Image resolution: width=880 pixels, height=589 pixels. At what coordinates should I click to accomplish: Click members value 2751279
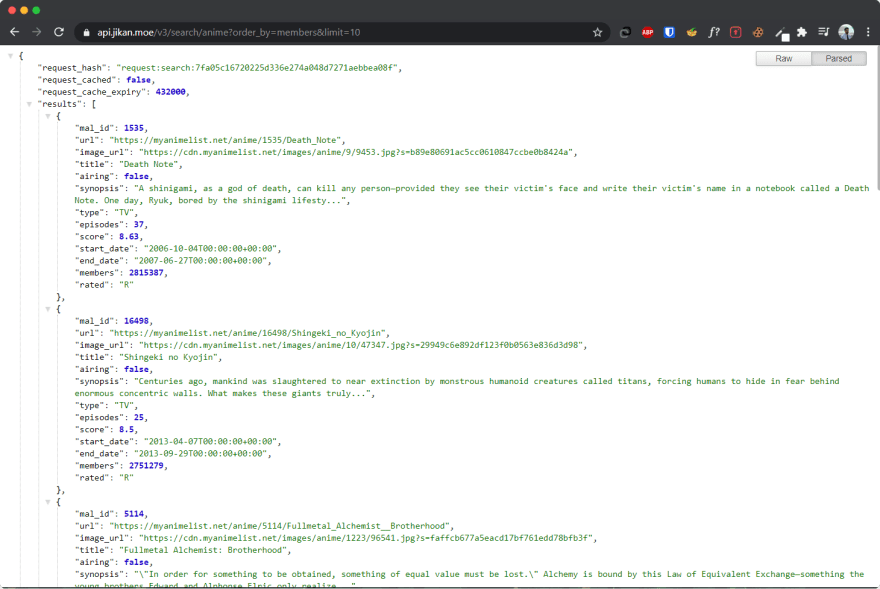point(146,466)
